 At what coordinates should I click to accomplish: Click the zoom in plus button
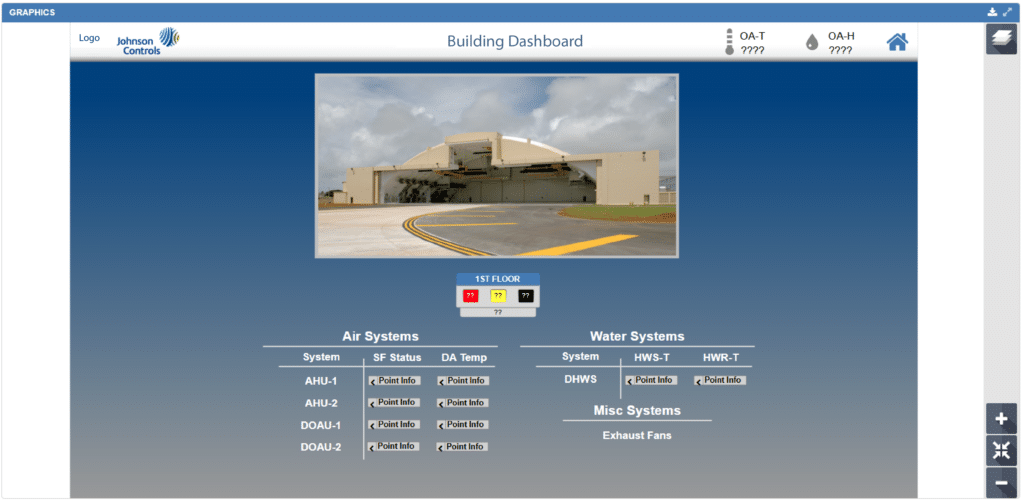pyautogui.click(x=1001, y=419)
